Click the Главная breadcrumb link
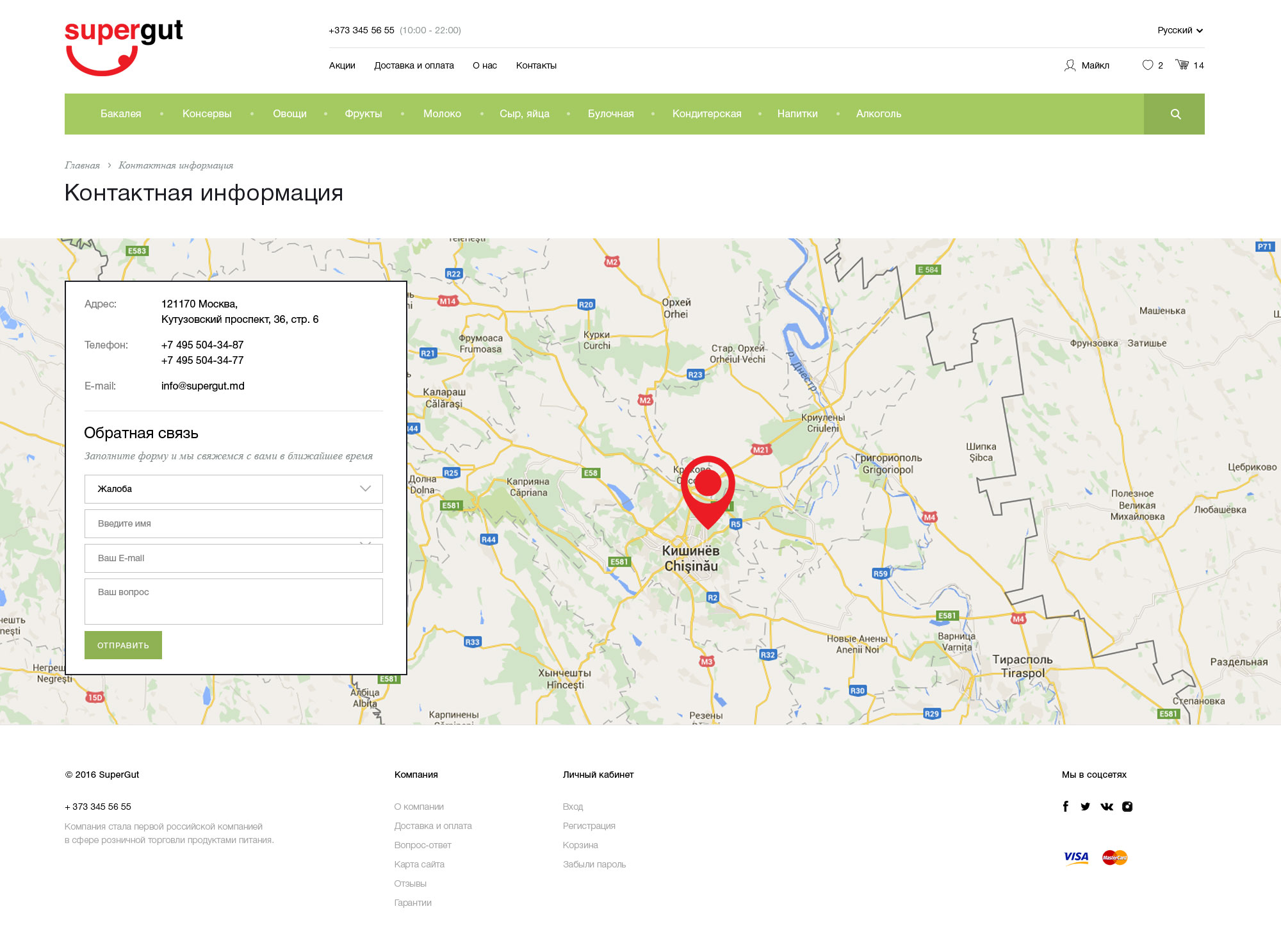The height and width of the screenshot is (952, 1281). coord(82,165)
